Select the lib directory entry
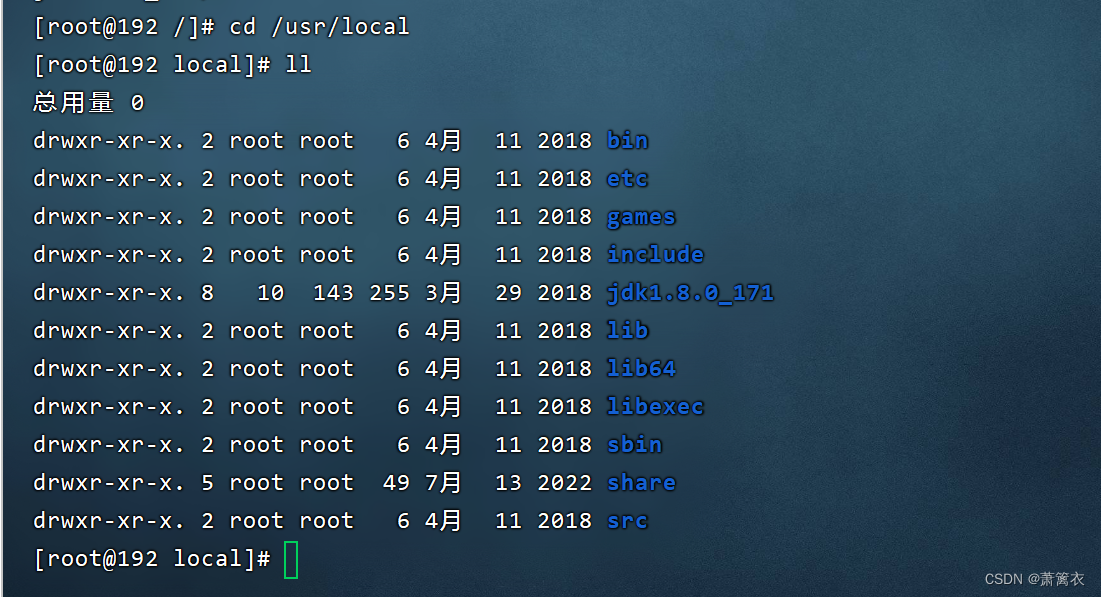The height and width of the screenshot is (597, 1101). [x=627, y=330]
